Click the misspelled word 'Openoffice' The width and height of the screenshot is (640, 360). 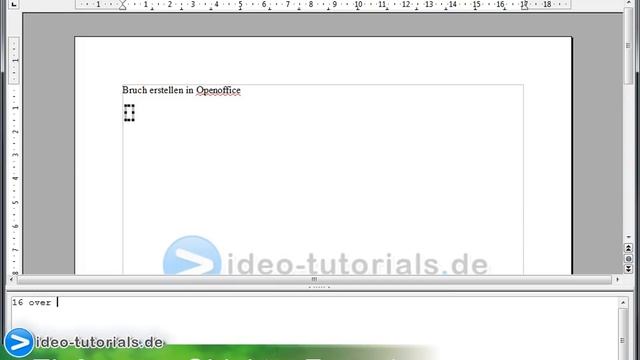click(218, 90)
